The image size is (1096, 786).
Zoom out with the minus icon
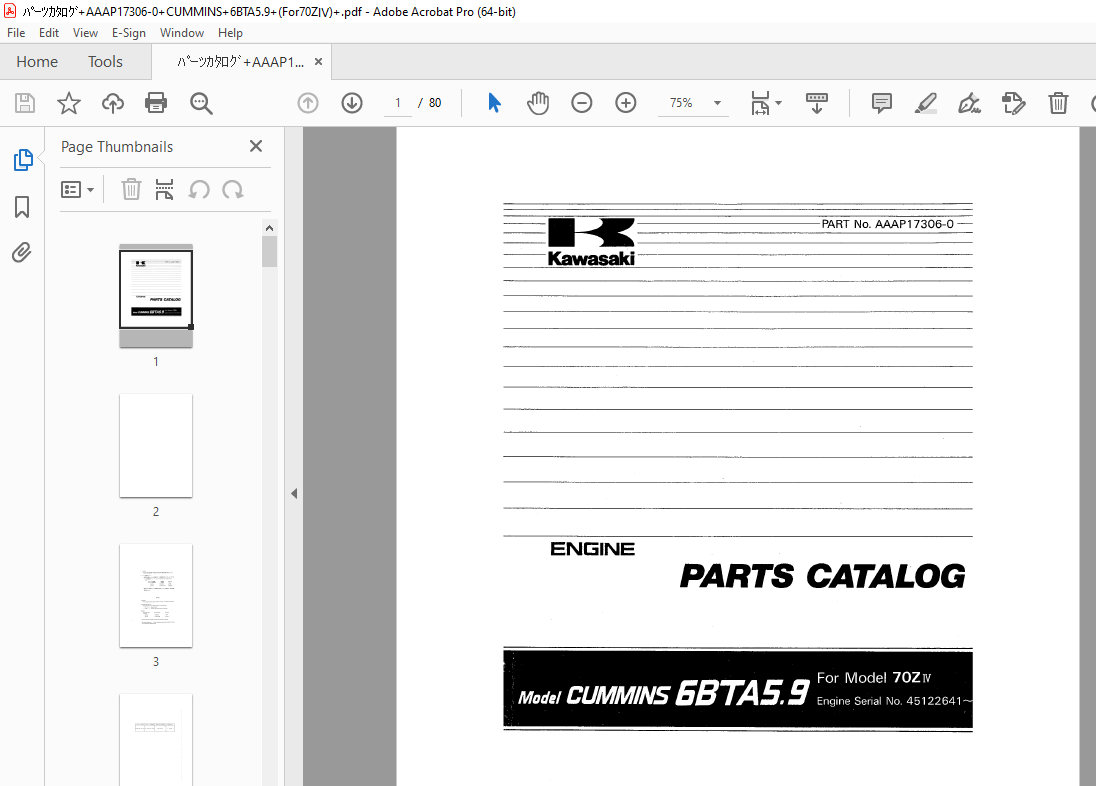582,103
